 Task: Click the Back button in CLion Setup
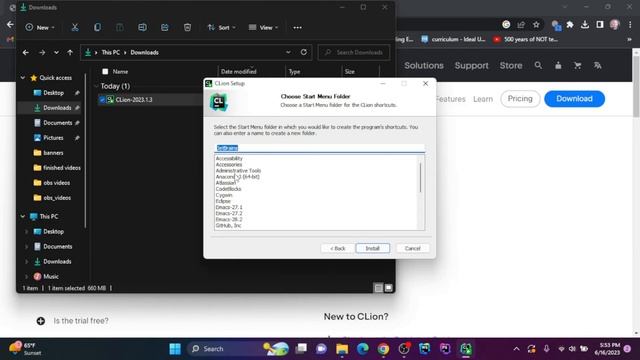click(338, 248)
